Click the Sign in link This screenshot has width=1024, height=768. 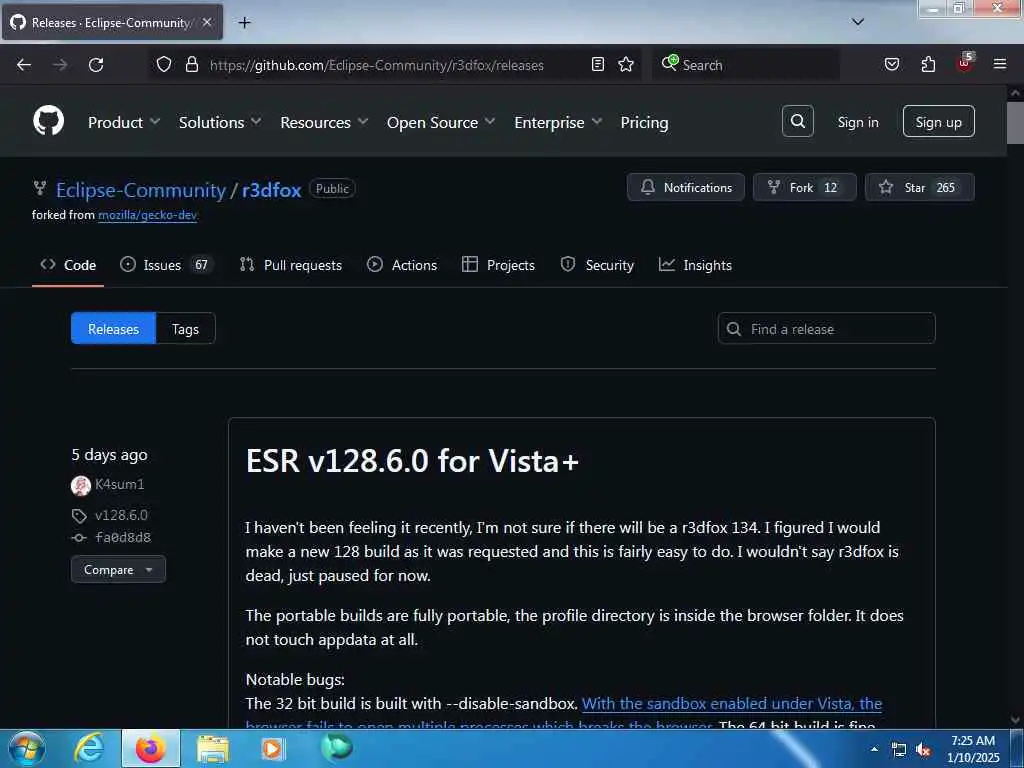point(858,122)
